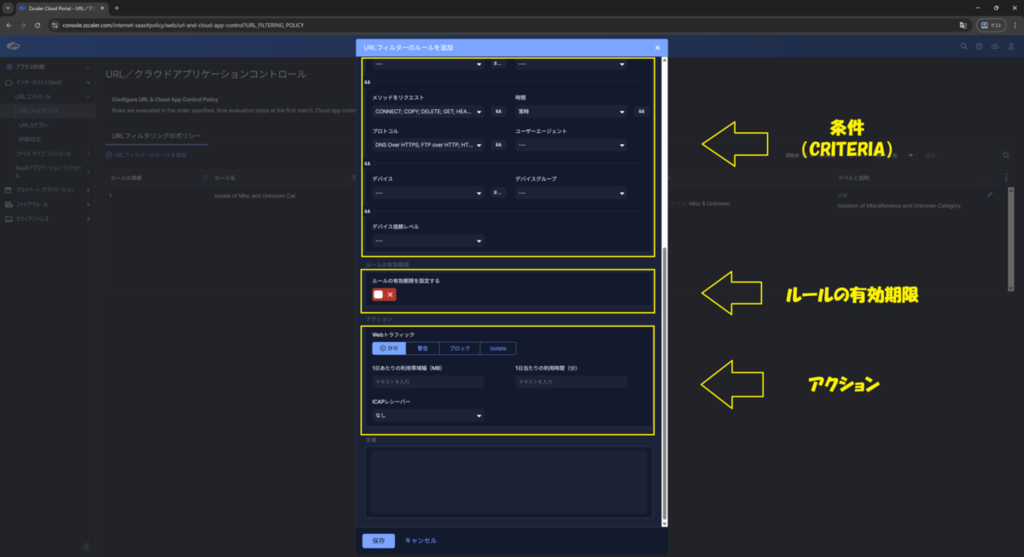Open the メソッドをリクエスト dropdown
Viewport: 1024px width, 557px height.
pyautogui.click(x=428, y=112)
